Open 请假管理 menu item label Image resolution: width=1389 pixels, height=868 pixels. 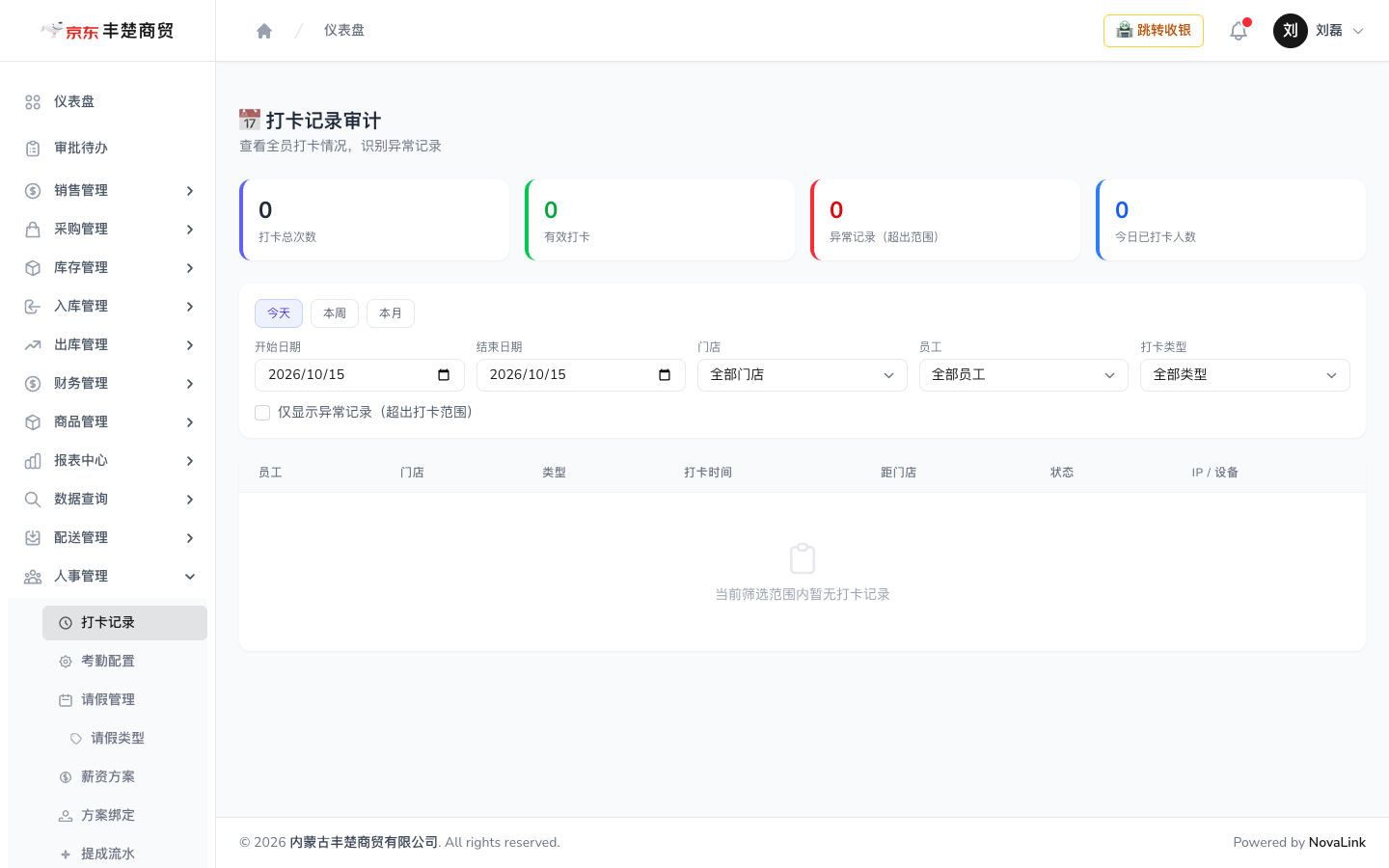click(108, 700)
